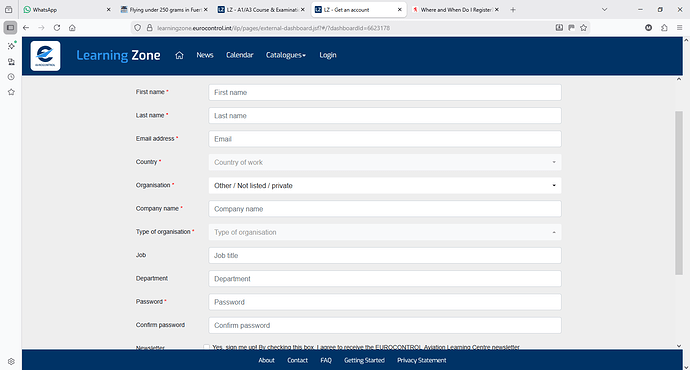The height and width of the screenshot is (370, 690).
Task: Open browser home page icon
Action: coord(72,28)
